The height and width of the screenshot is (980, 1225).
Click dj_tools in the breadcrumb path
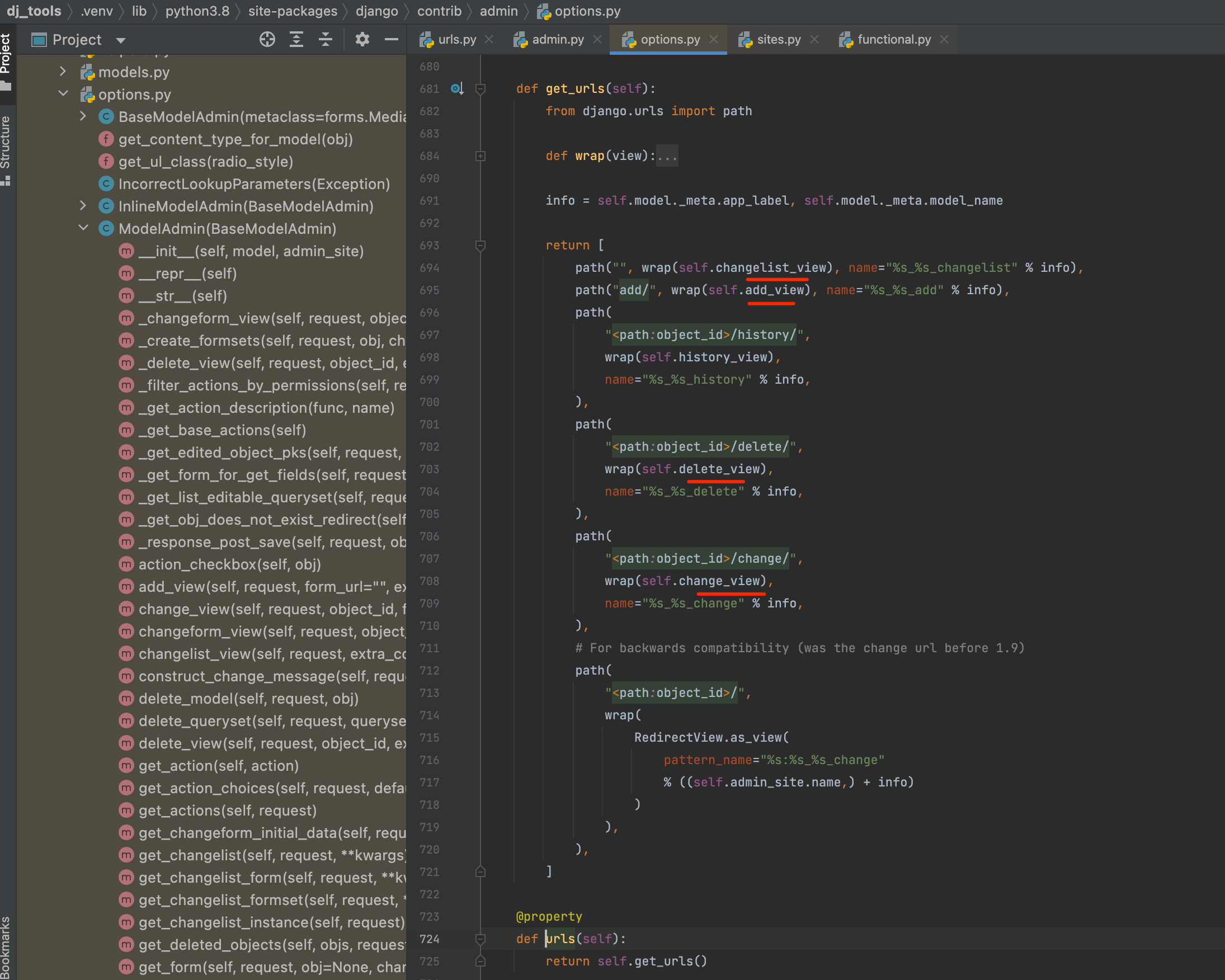(34, 11)
